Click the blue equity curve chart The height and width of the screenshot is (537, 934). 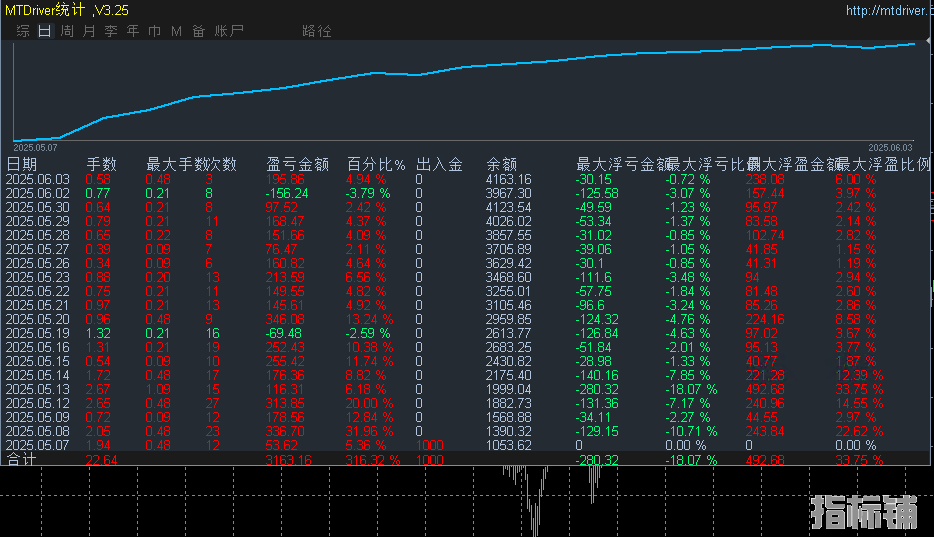463,91
